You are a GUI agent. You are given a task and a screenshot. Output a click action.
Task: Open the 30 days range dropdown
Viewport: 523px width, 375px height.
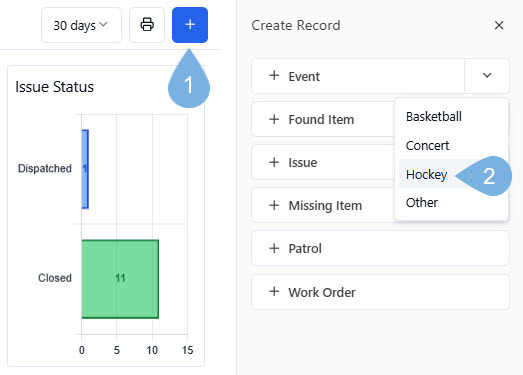81,25
